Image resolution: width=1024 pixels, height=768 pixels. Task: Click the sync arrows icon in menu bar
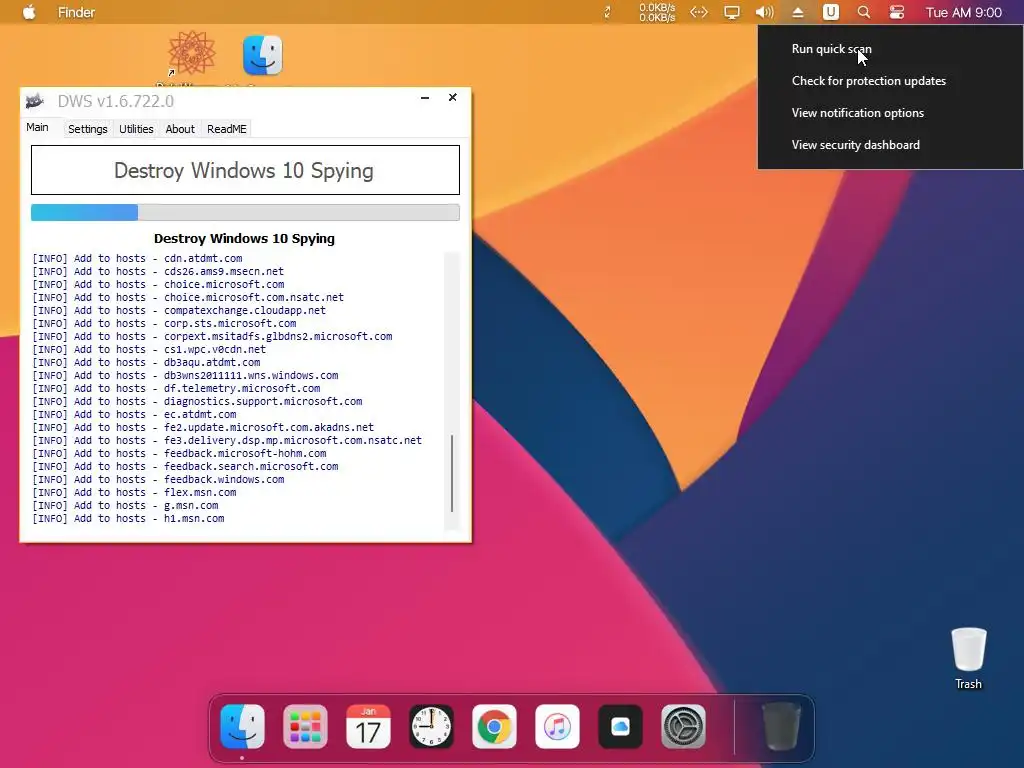coord(607,12)
